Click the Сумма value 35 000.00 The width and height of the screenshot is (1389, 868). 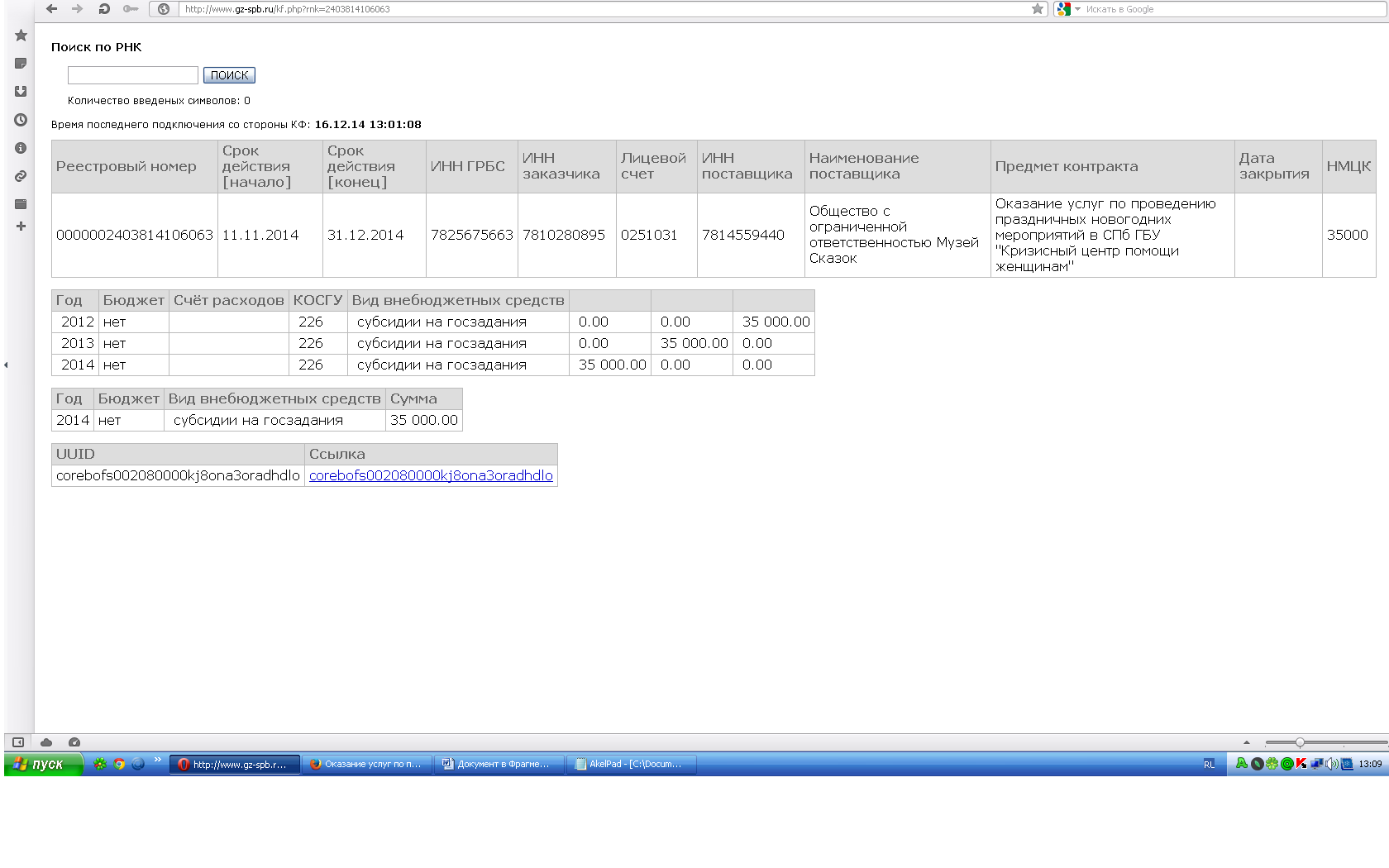(424, 420)
